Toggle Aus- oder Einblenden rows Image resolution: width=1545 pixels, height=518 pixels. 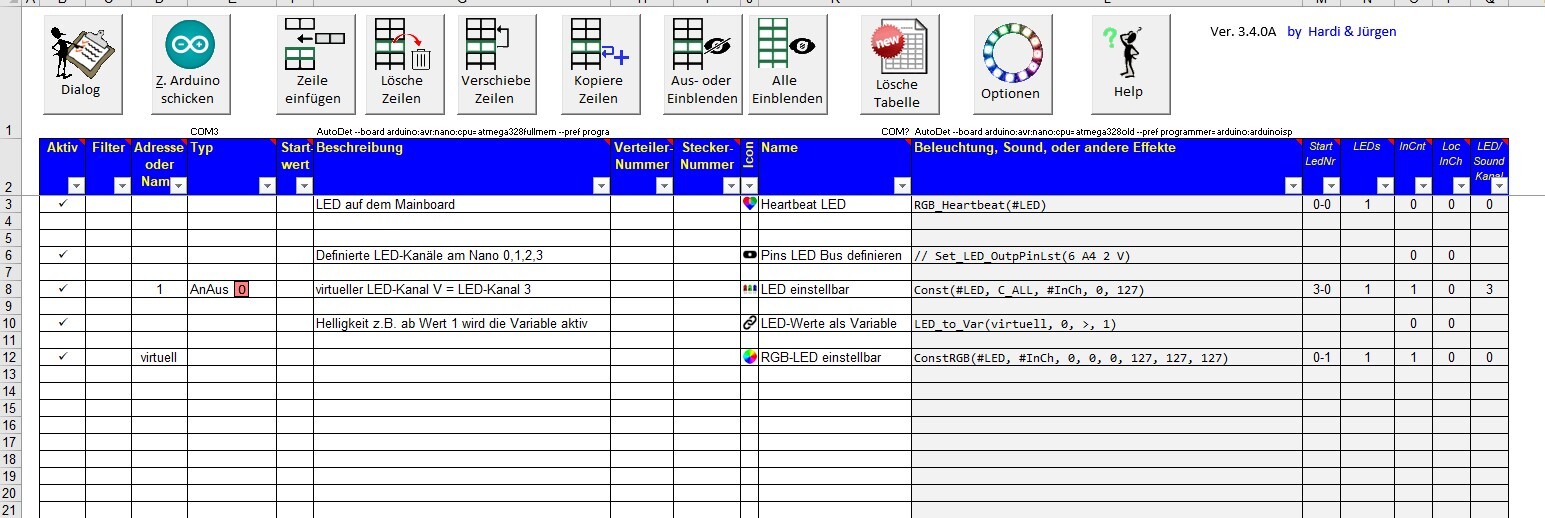pos(703,64)
